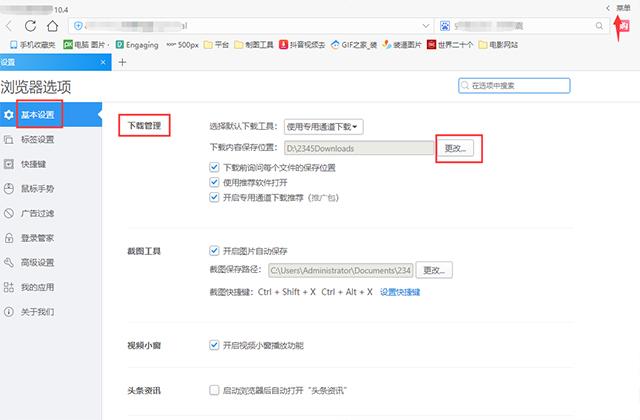
Task: Reload the page with the refresh icon
Action: click(31, 26)
